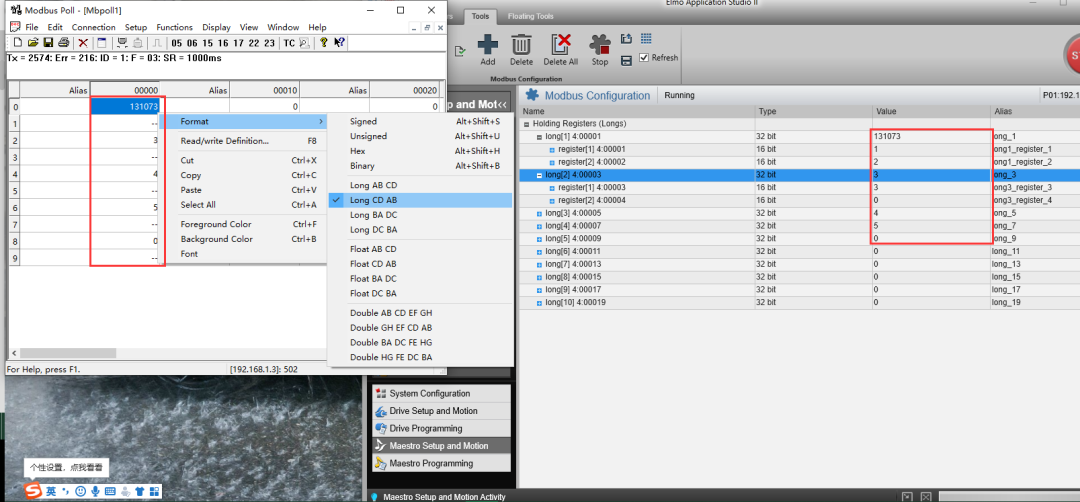
Task: Click the Delete All icon in Elmo ribbon
Action: (561, 44)
